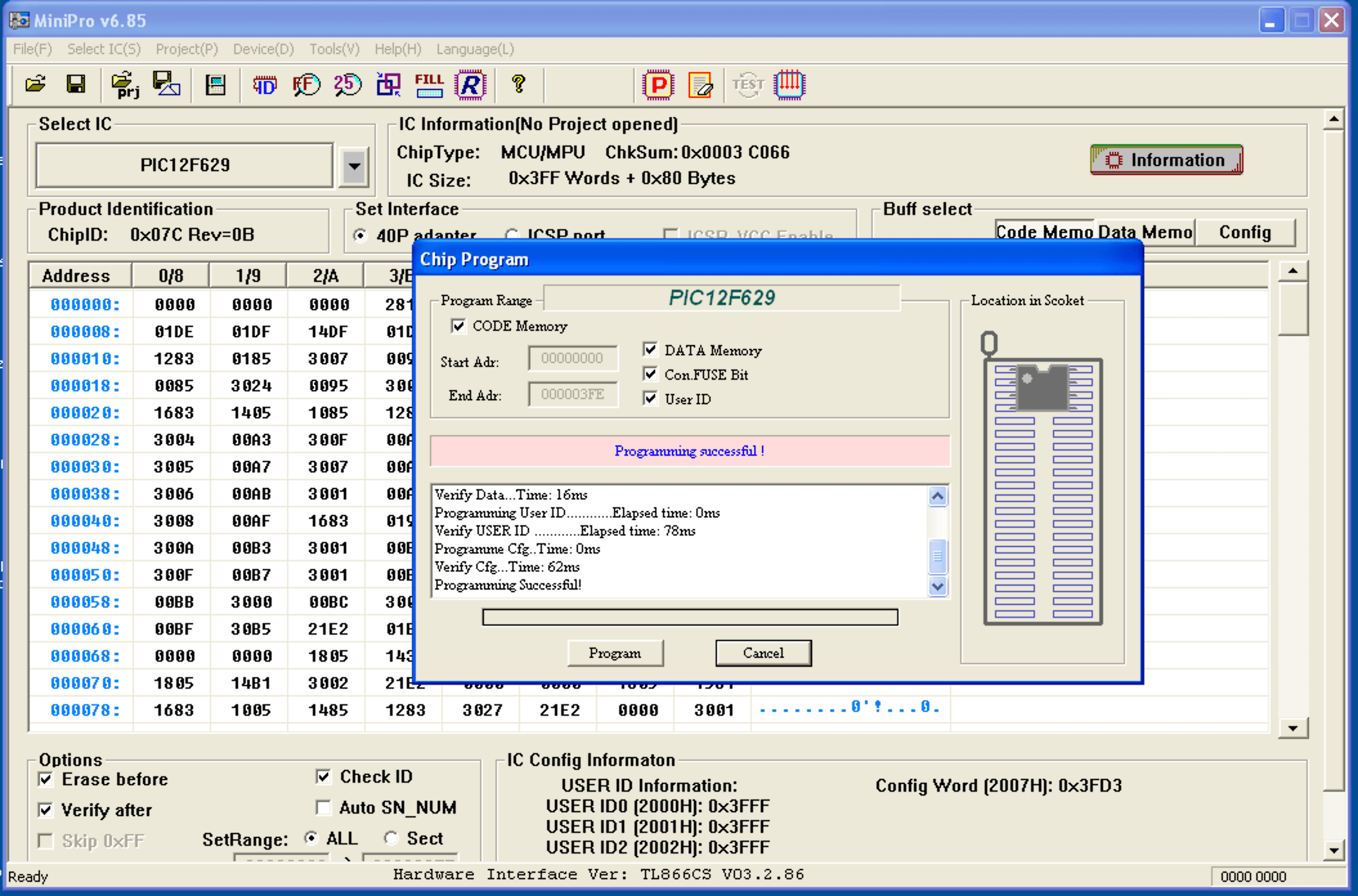The image size is (1358, 896).
Task: Enable Auto SN_NUM checkbox
Action: click(x=323, y=807)
